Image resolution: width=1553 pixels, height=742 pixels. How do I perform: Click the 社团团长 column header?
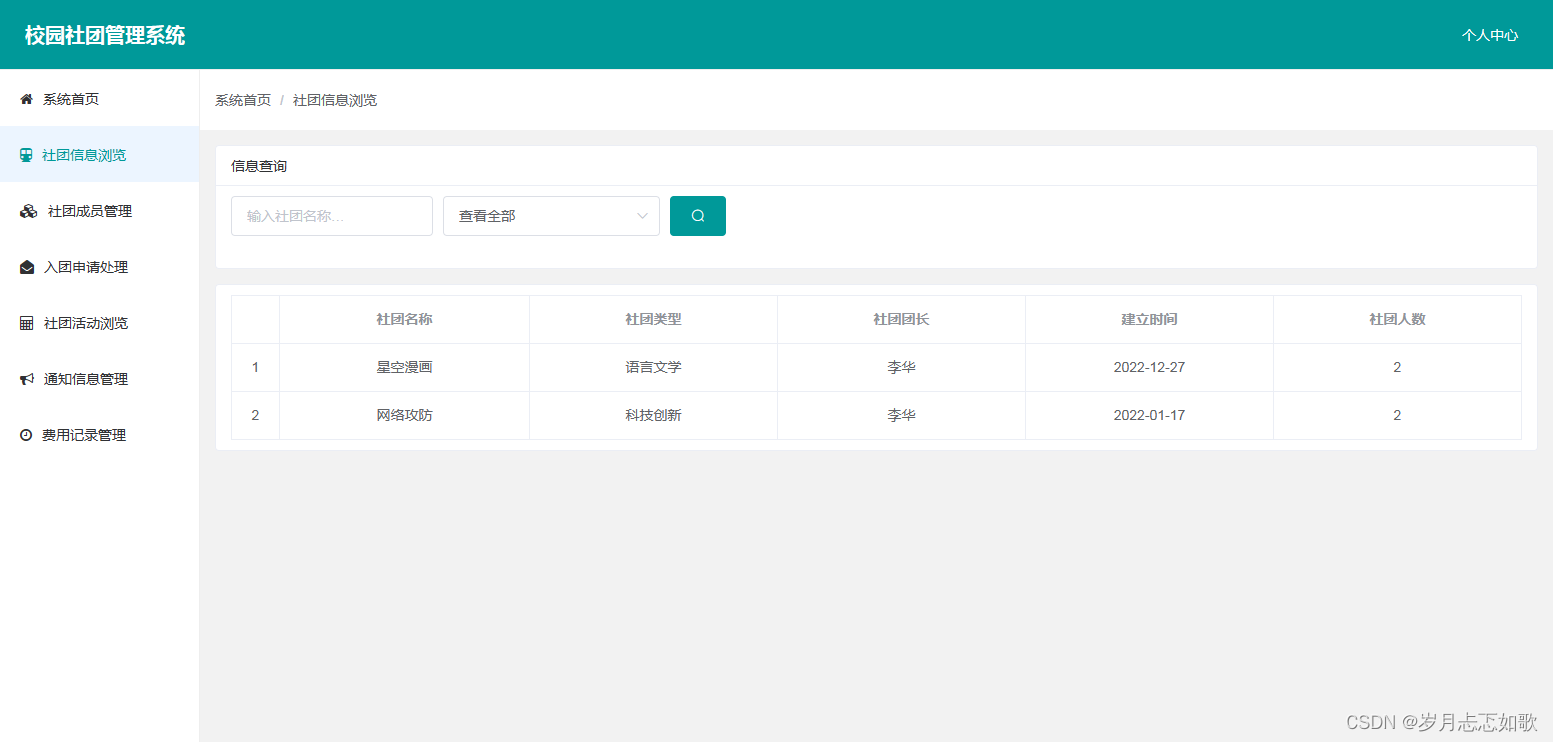tap(901, 319)
